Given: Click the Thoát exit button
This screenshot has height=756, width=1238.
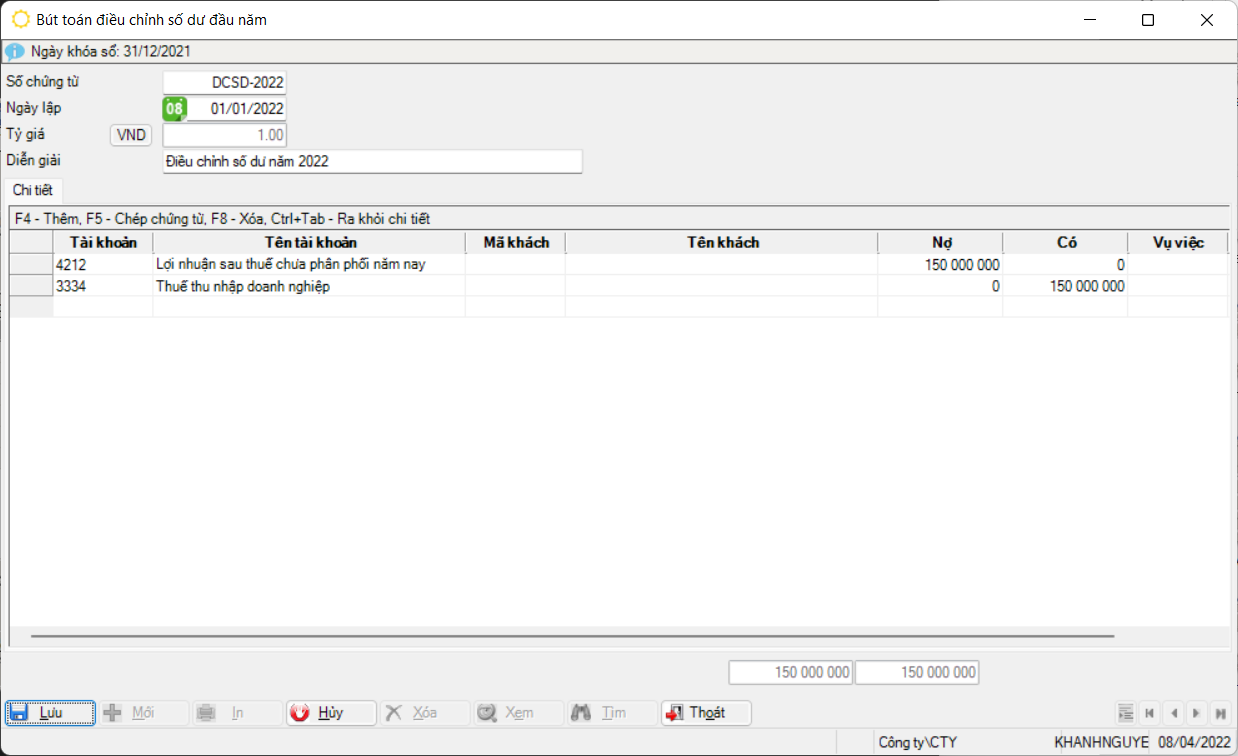Looking at the screenshot, I should pos(706,712).
